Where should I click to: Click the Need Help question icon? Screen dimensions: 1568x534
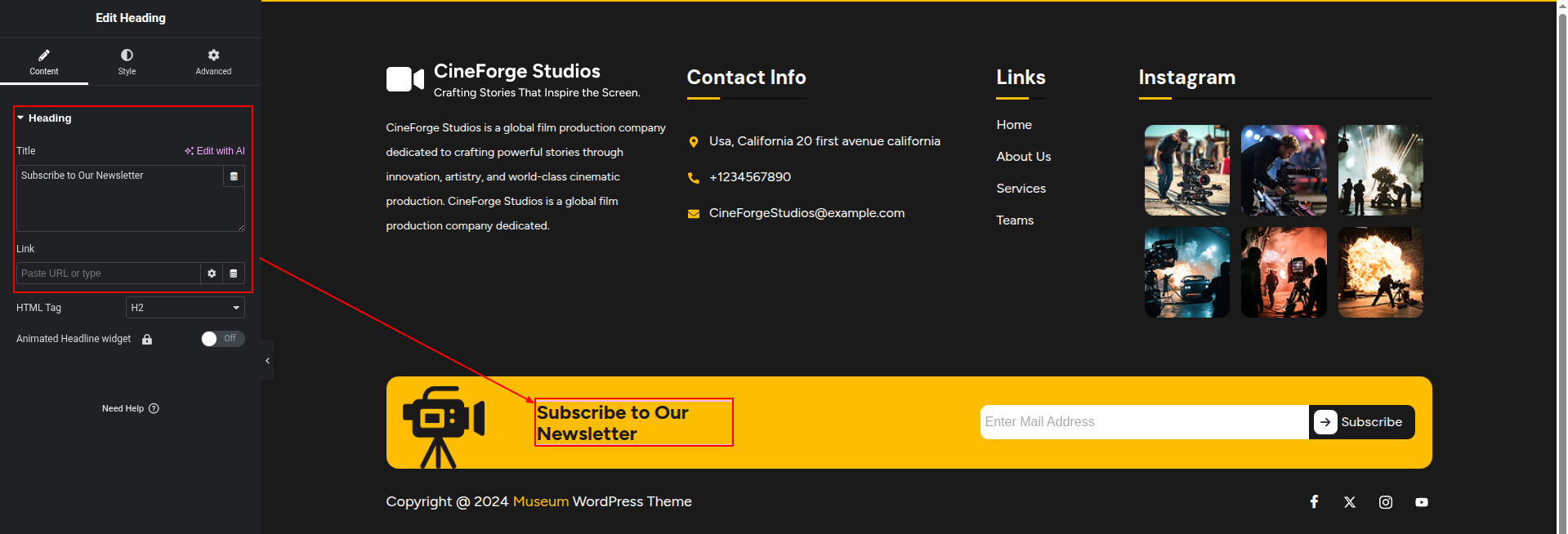click(x=154, y=408)
